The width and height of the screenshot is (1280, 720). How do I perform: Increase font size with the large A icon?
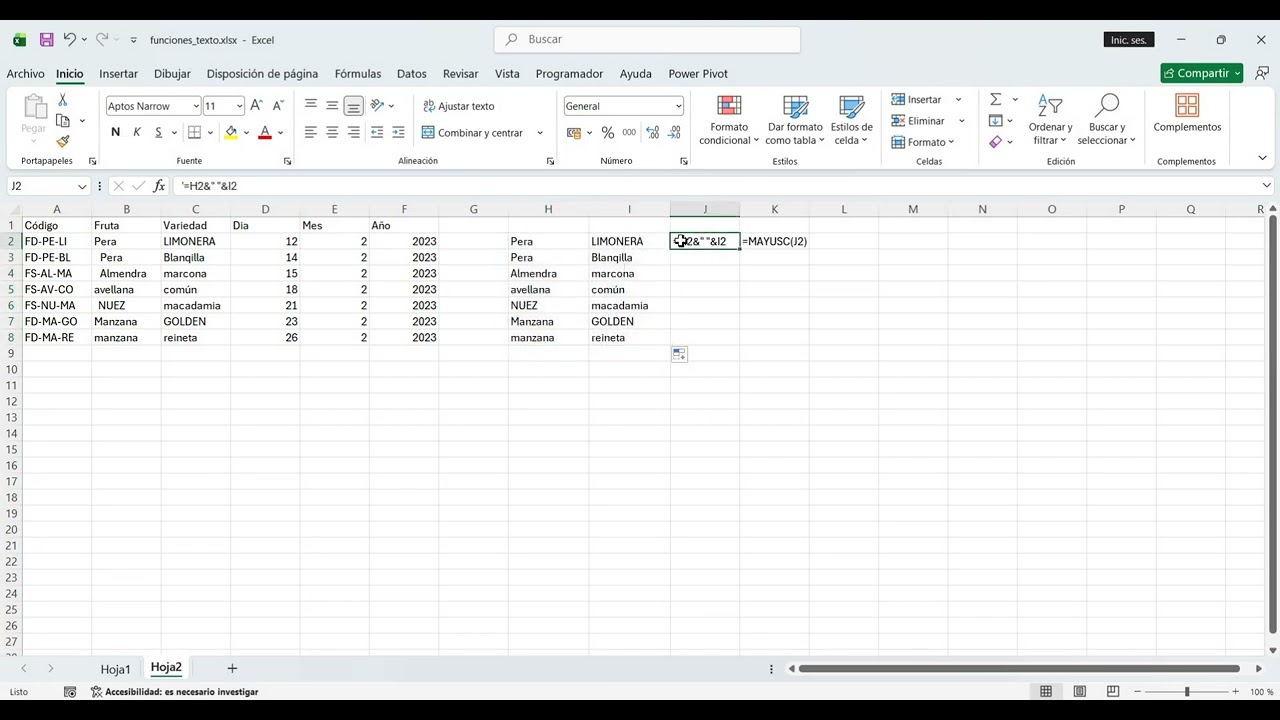[x=256, y=106]
